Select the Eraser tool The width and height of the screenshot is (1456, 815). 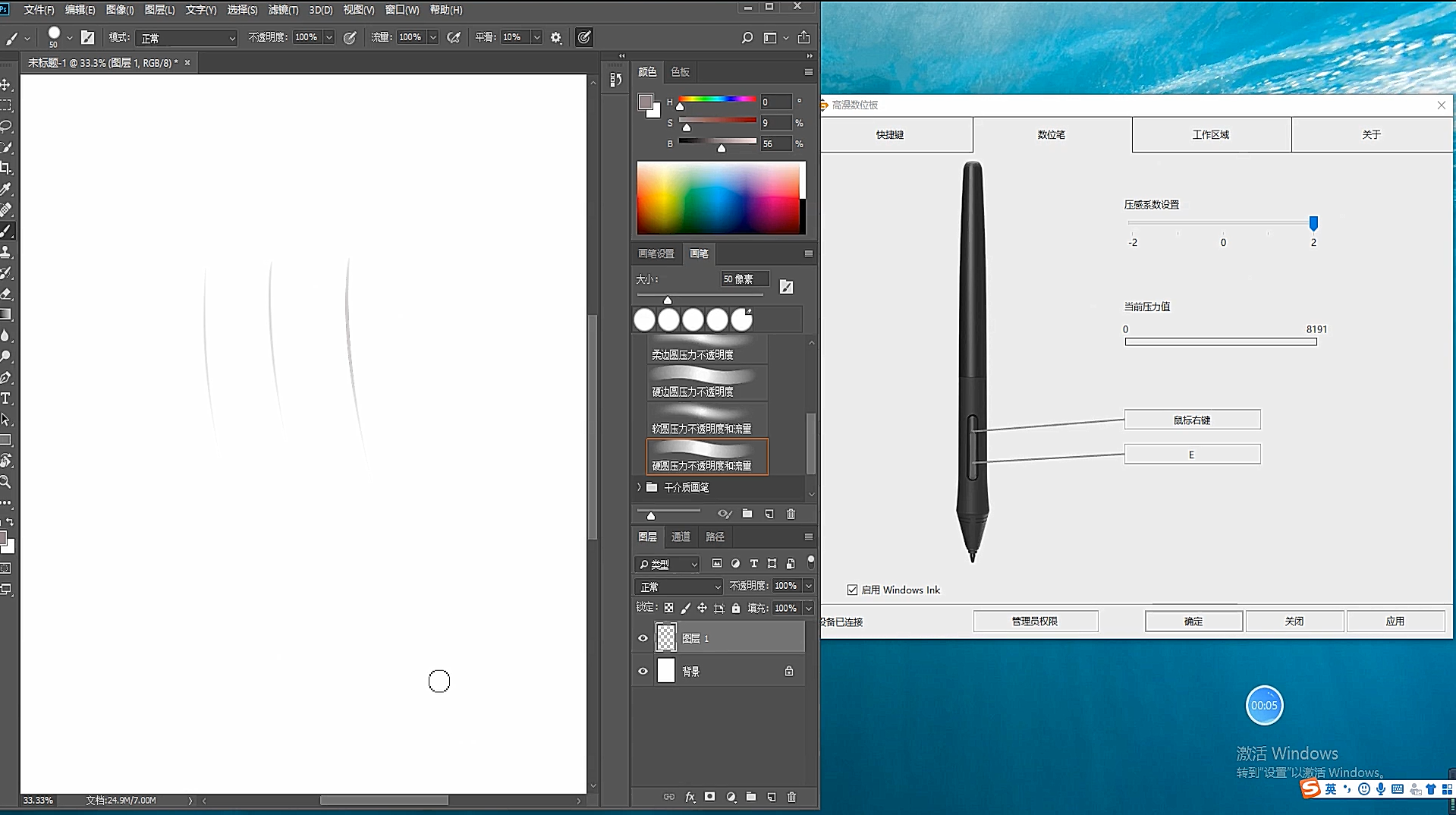[5, 293]
